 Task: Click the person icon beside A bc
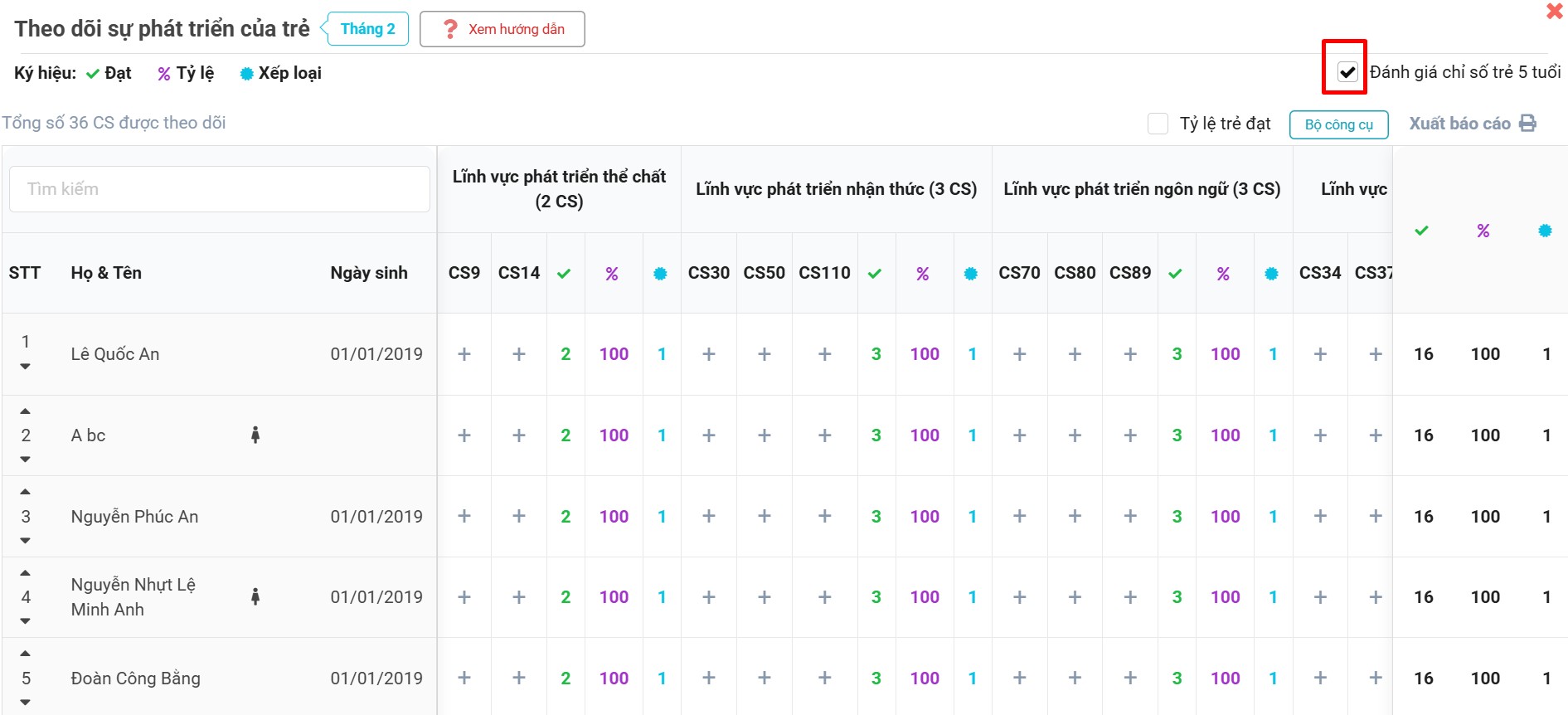coord(255,435)
